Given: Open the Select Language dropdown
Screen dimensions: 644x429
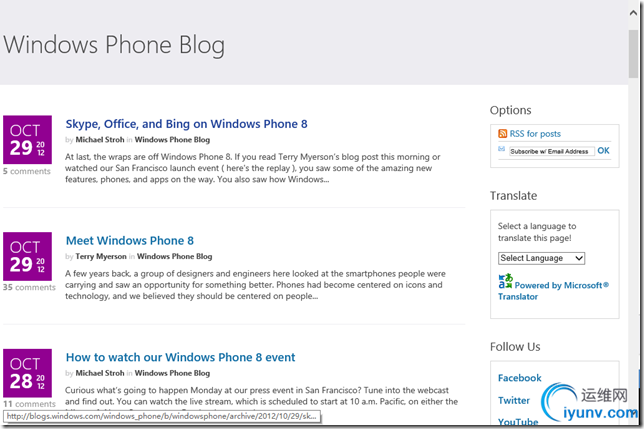Looking at the screenshot, I should [x=542, y=258].
